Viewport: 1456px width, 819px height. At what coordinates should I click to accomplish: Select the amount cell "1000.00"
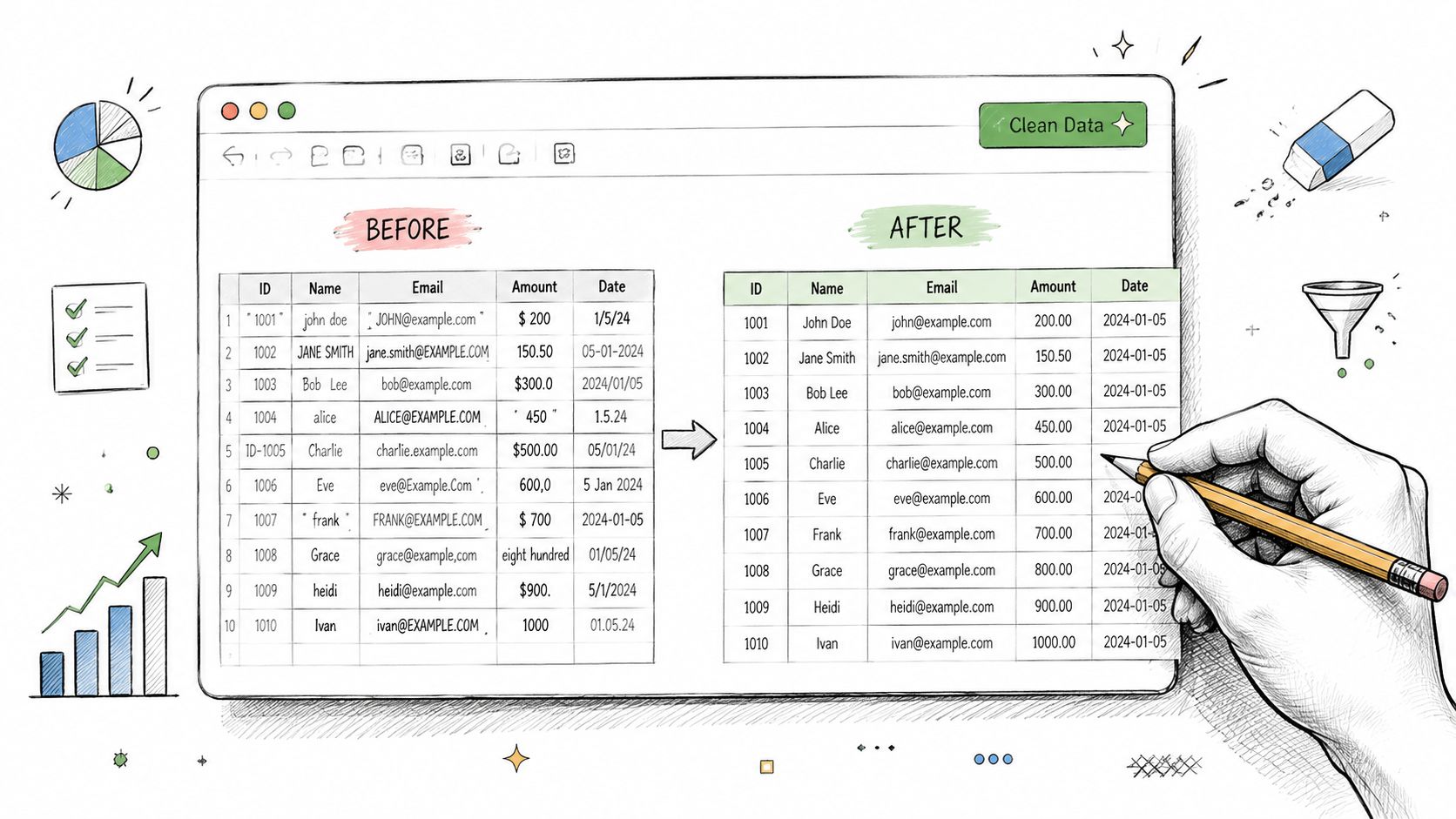[x=1054, y=642]
